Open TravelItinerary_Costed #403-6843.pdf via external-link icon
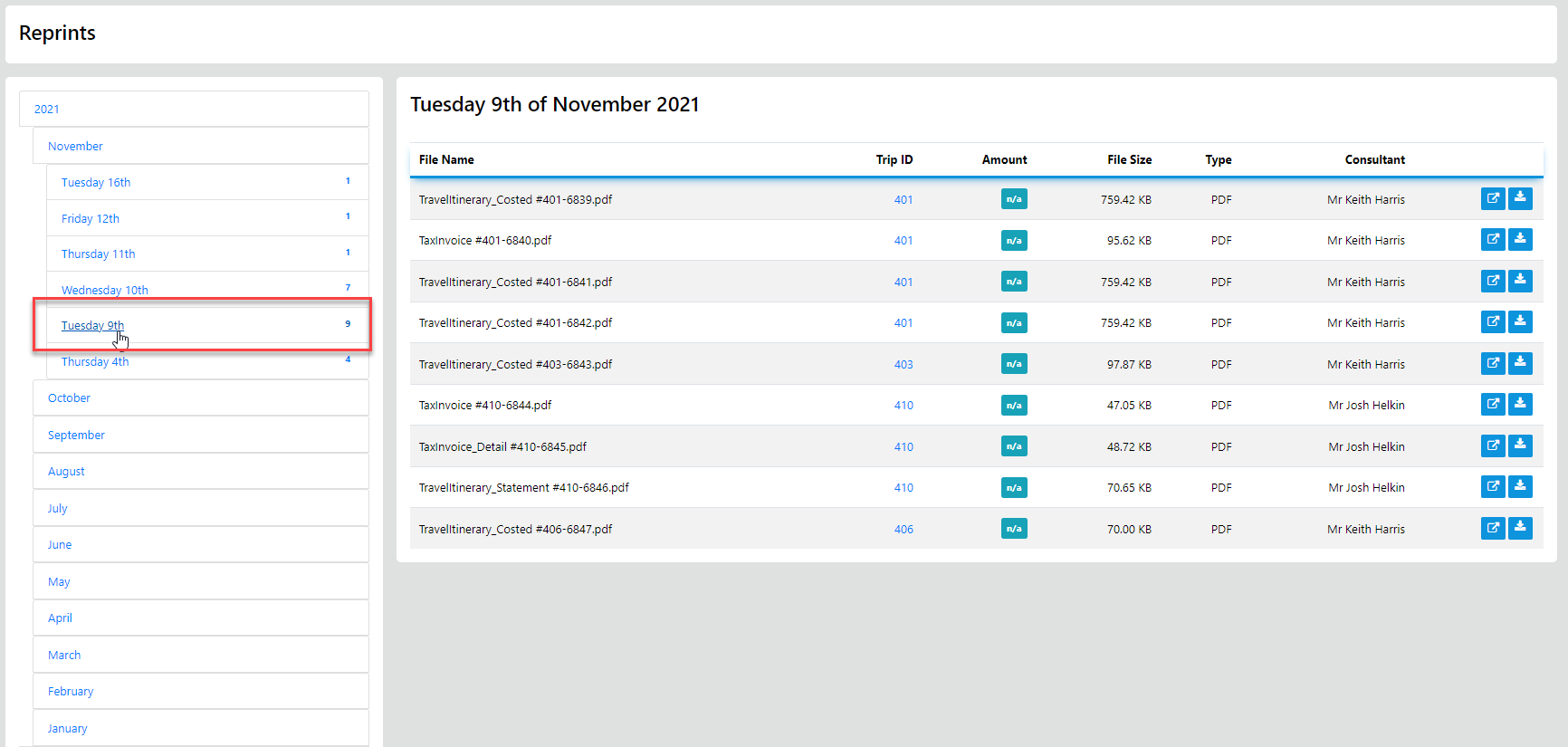1568x747 pixels. click(1493, 363)
